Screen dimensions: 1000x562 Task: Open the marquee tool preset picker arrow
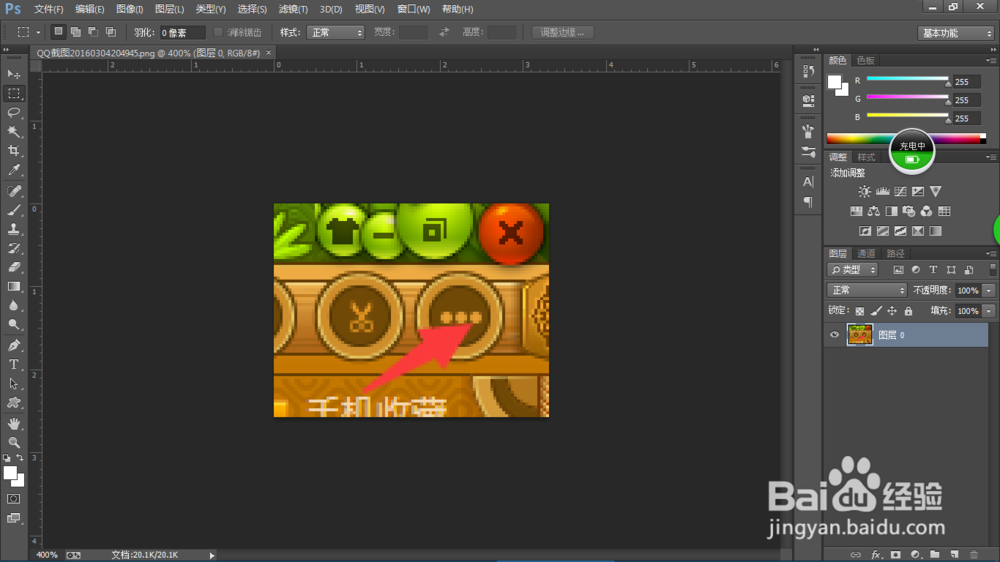[38, 33]
